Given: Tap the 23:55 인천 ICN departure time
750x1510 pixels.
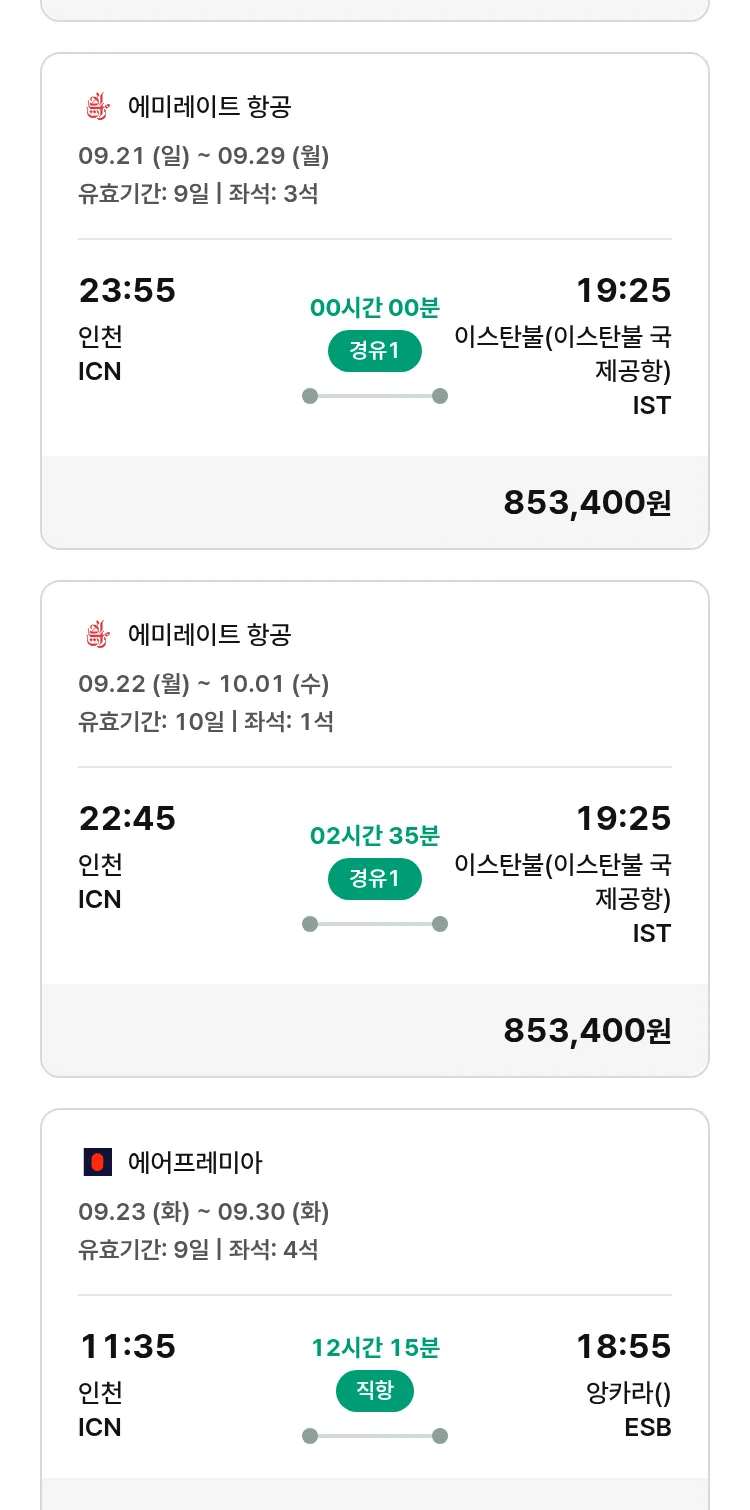Looking at the screenshot, I should 127,291.
